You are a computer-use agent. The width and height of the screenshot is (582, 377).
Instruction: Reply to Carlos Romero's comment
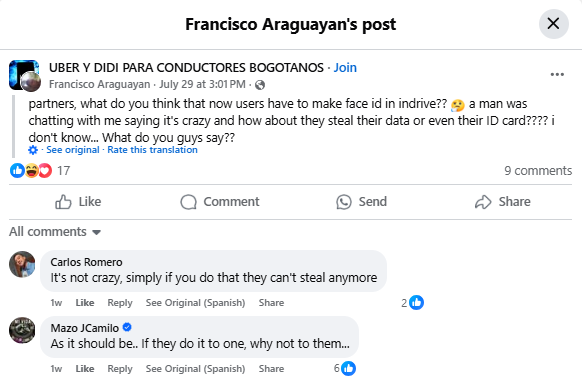(120, 303)
